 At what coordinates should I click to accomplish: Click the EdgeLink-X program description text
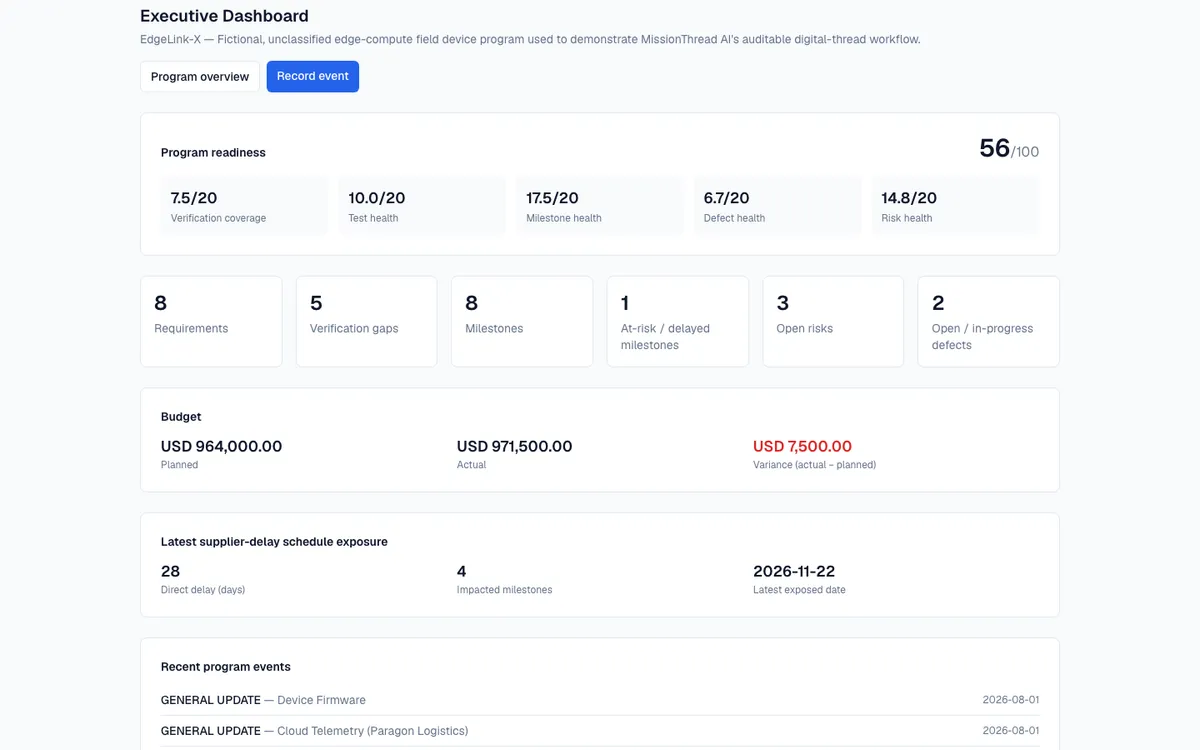[x=530, y=40]
